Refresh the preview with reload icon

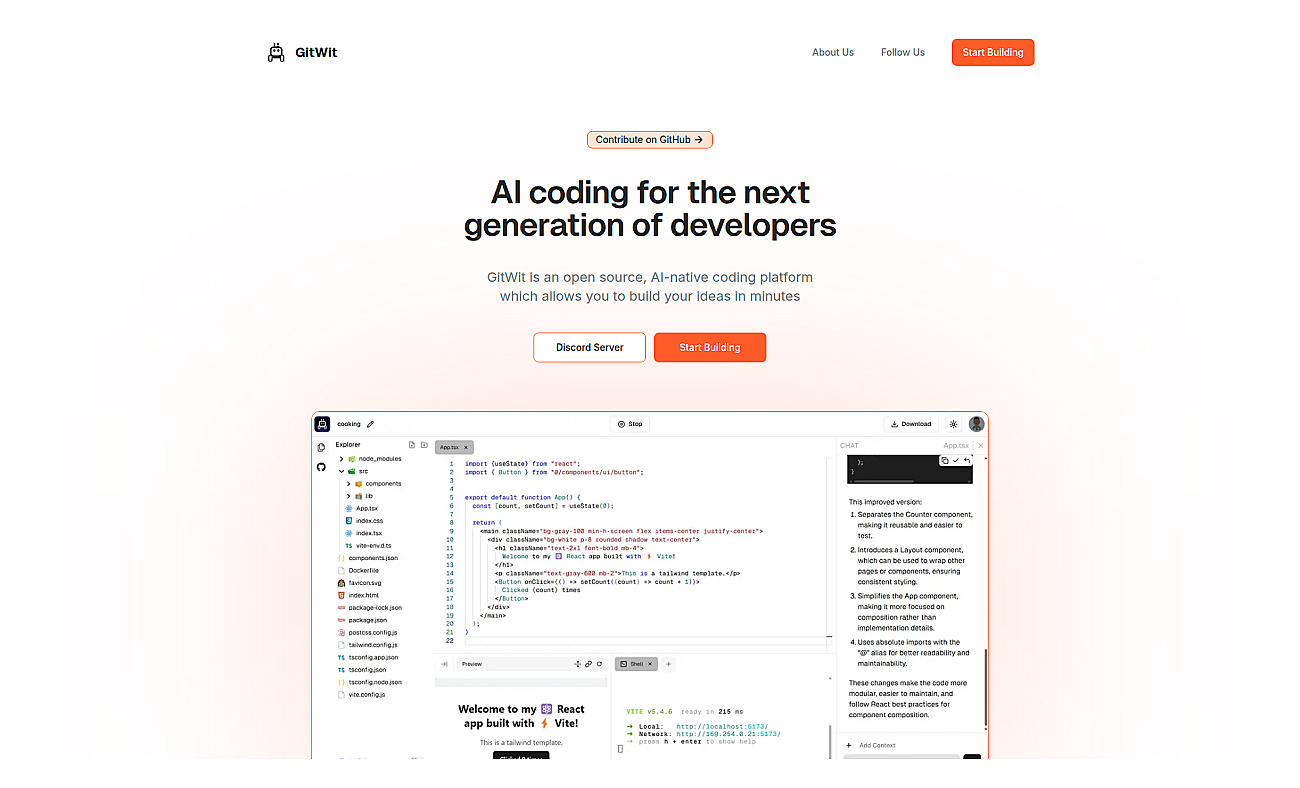point(600,664)
